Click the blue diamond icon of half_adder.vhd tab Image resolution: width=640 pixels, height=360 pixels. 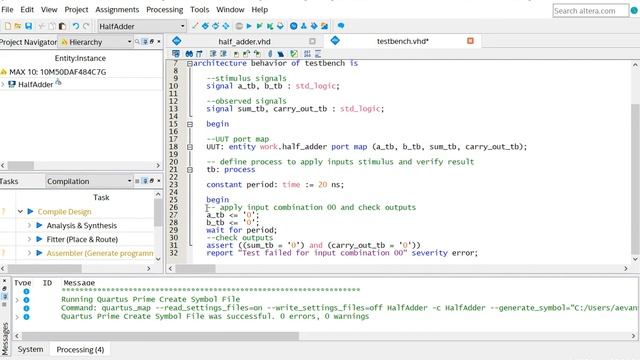[177, 41]
